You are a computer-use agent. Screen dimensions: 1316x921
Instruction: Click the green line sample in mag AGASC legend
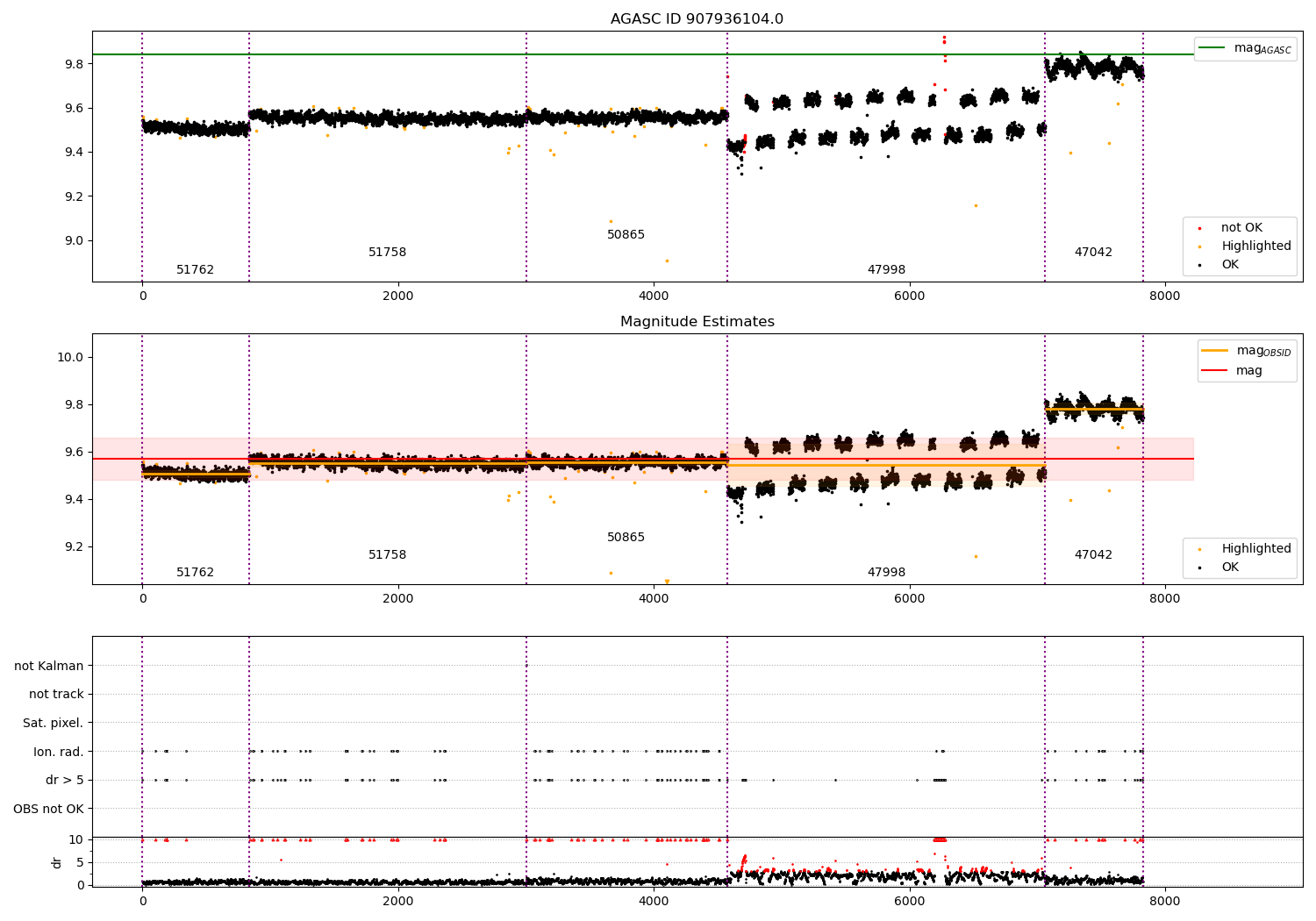pos(1212,48)
